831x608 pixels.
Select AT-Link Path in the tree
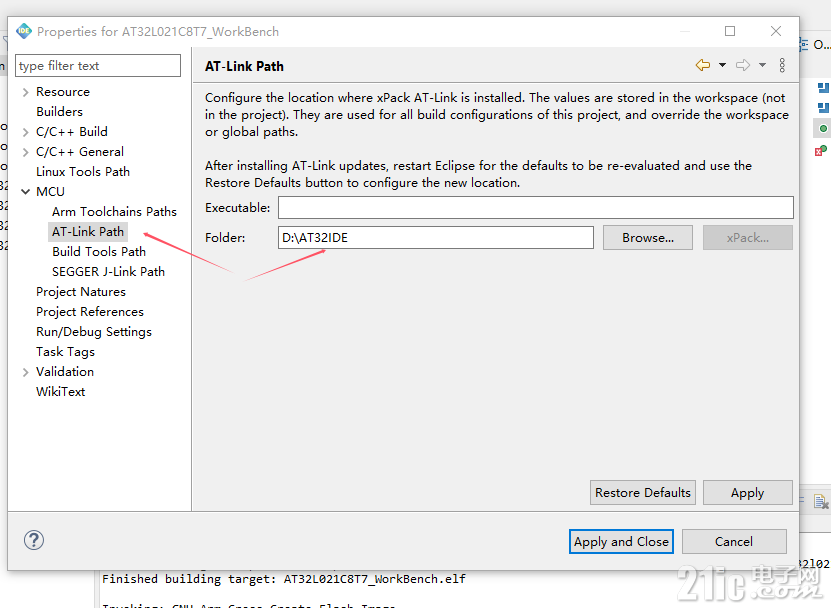(x=88, y=232)
